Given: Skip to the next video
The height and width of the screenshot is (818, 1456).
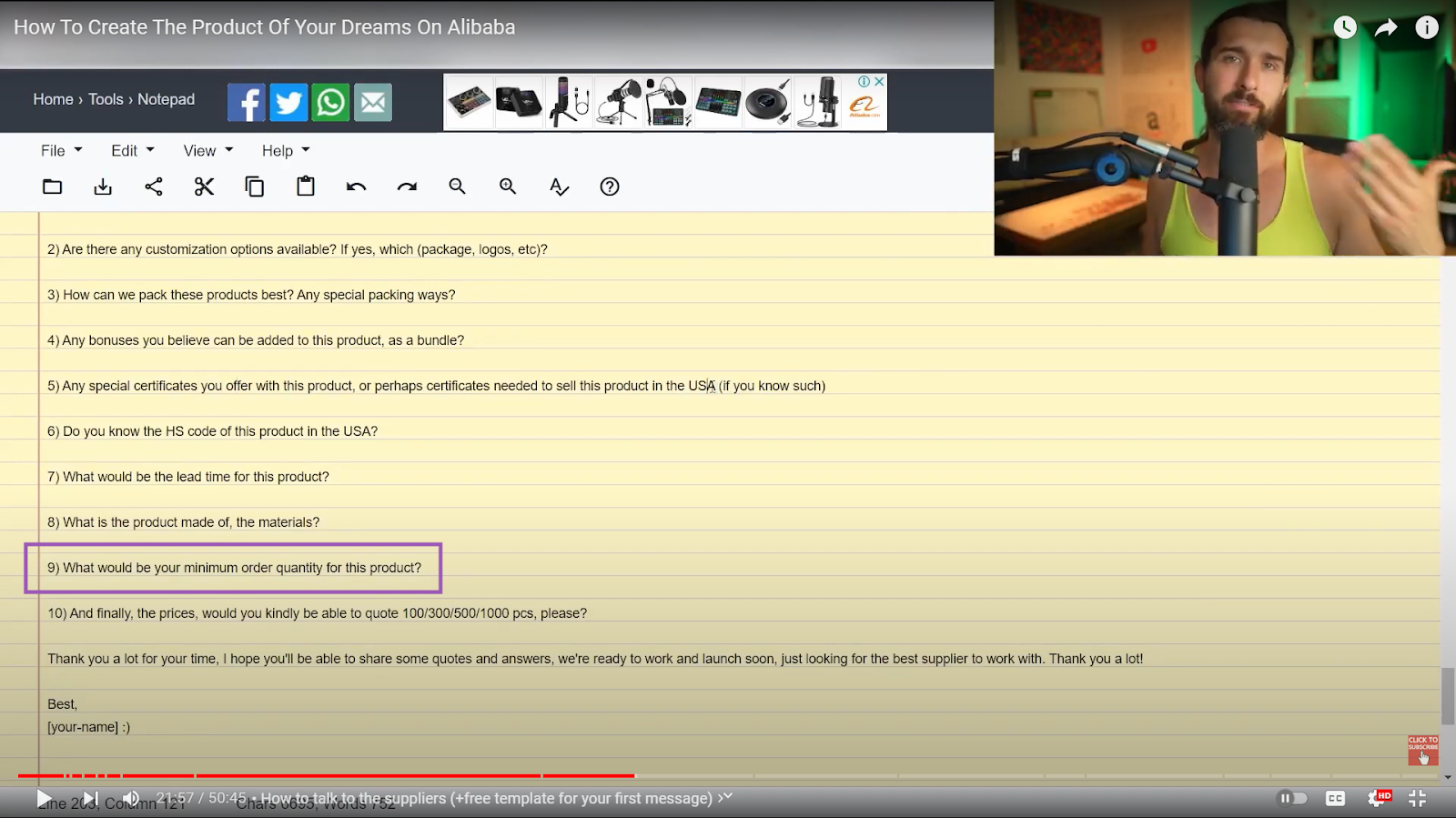Looking at the screenshot, I should [90, 799].
